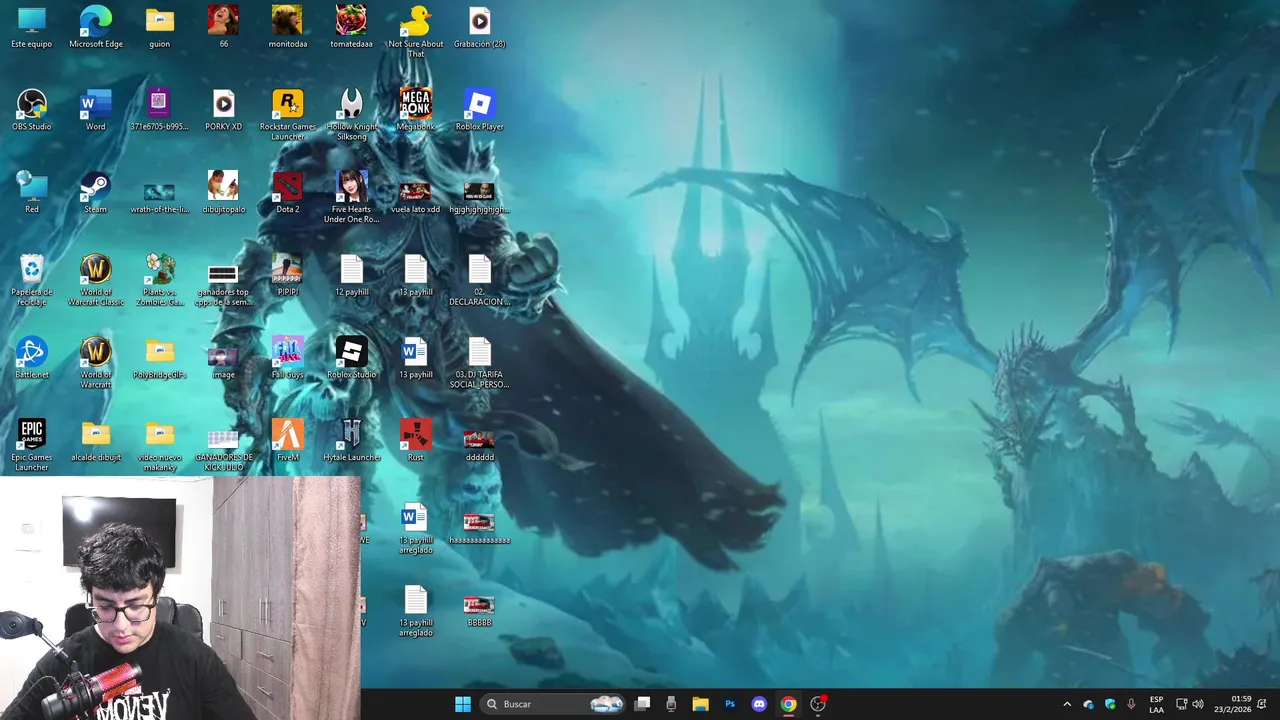Select the 02. DECLARACION document icon
The width and height of the screenshot is (1280, 720).
click(479, 281)
